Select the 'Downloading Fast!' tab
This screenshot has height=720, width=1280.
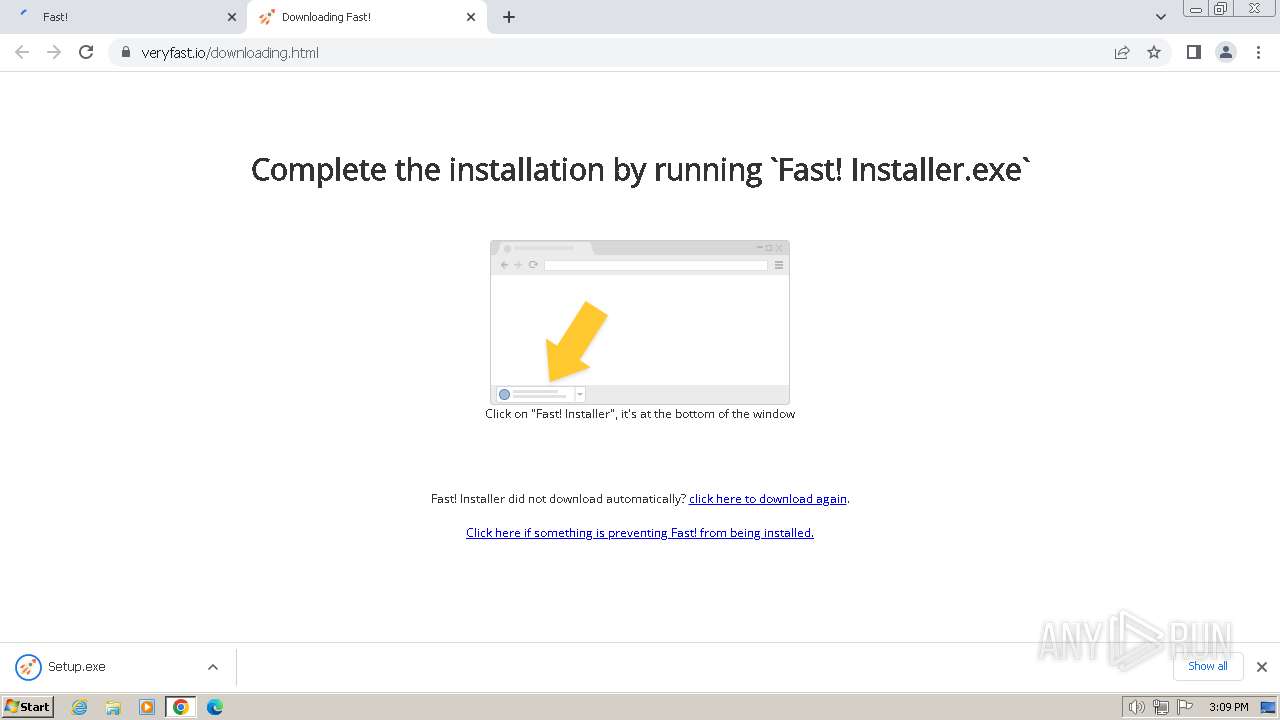(x=366, y=17)
